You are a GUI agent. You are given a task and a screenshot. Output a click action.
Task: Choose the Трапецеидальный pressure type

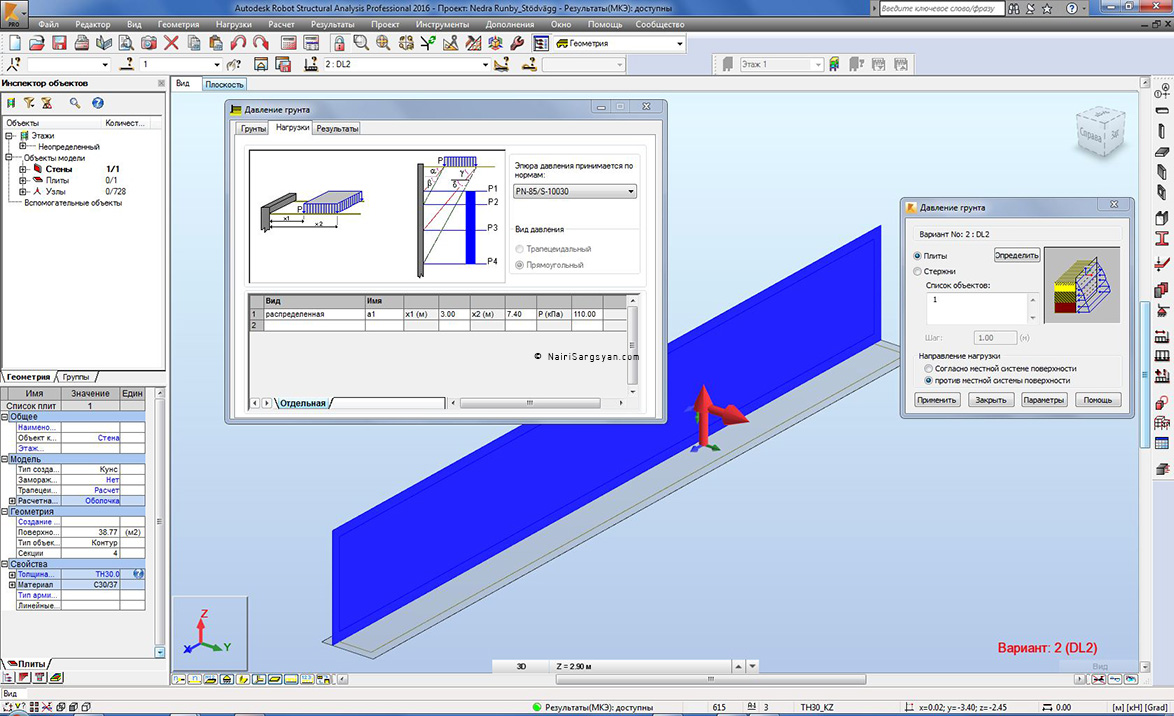pyautogui.click(x=520, y=249)
